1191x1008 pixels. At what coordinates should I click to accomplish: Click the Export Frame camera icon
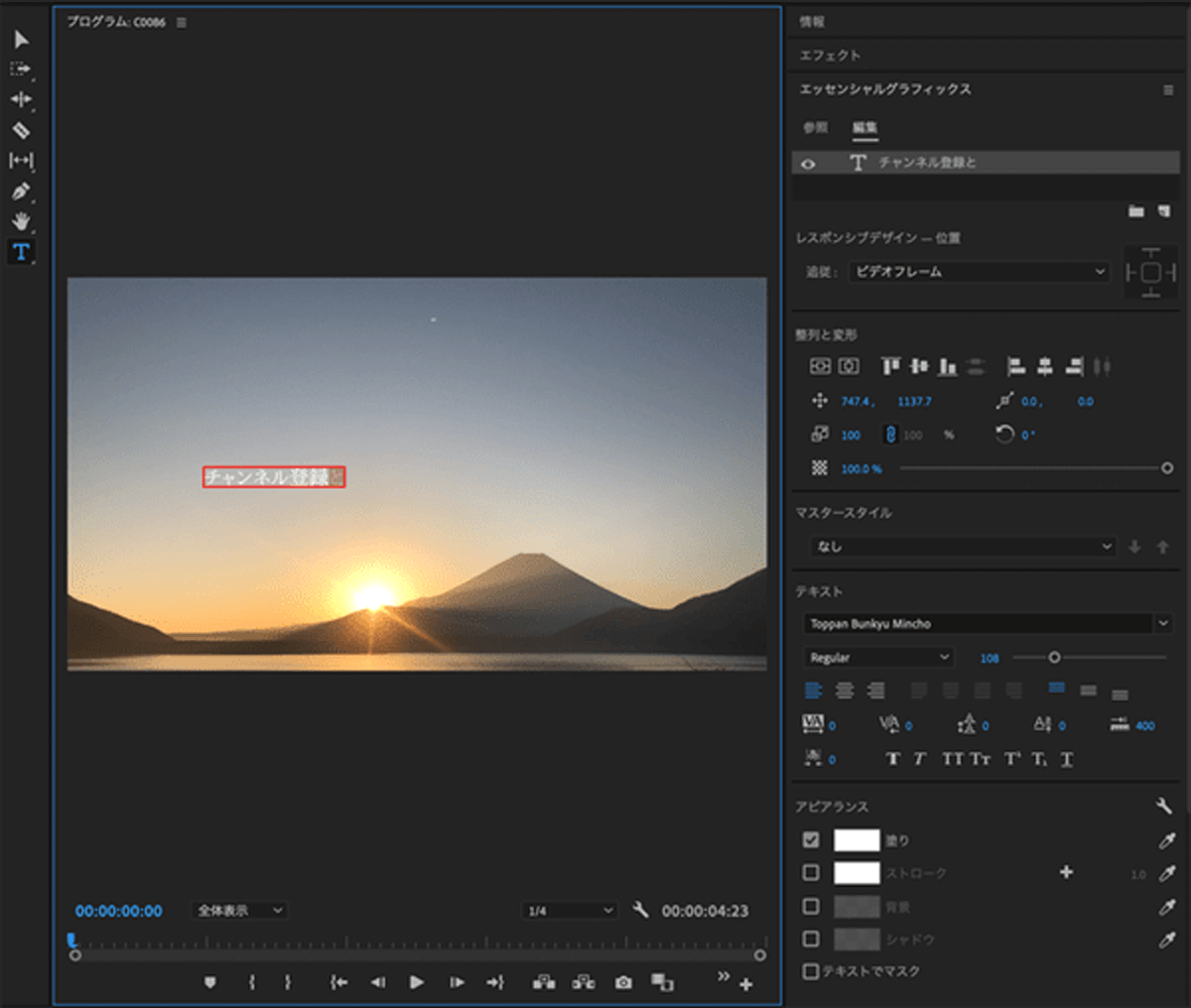623,982
